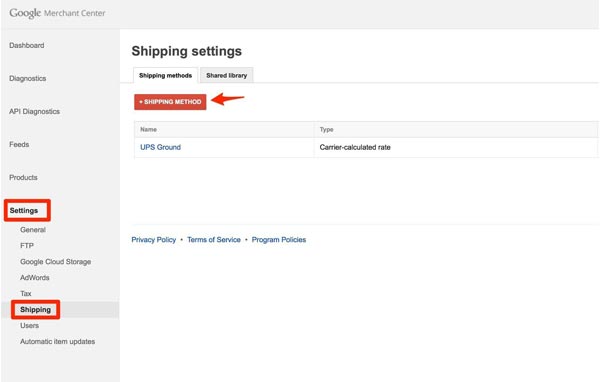
Task: Open Automatic item updates
Action: click(x=57, y=341)
